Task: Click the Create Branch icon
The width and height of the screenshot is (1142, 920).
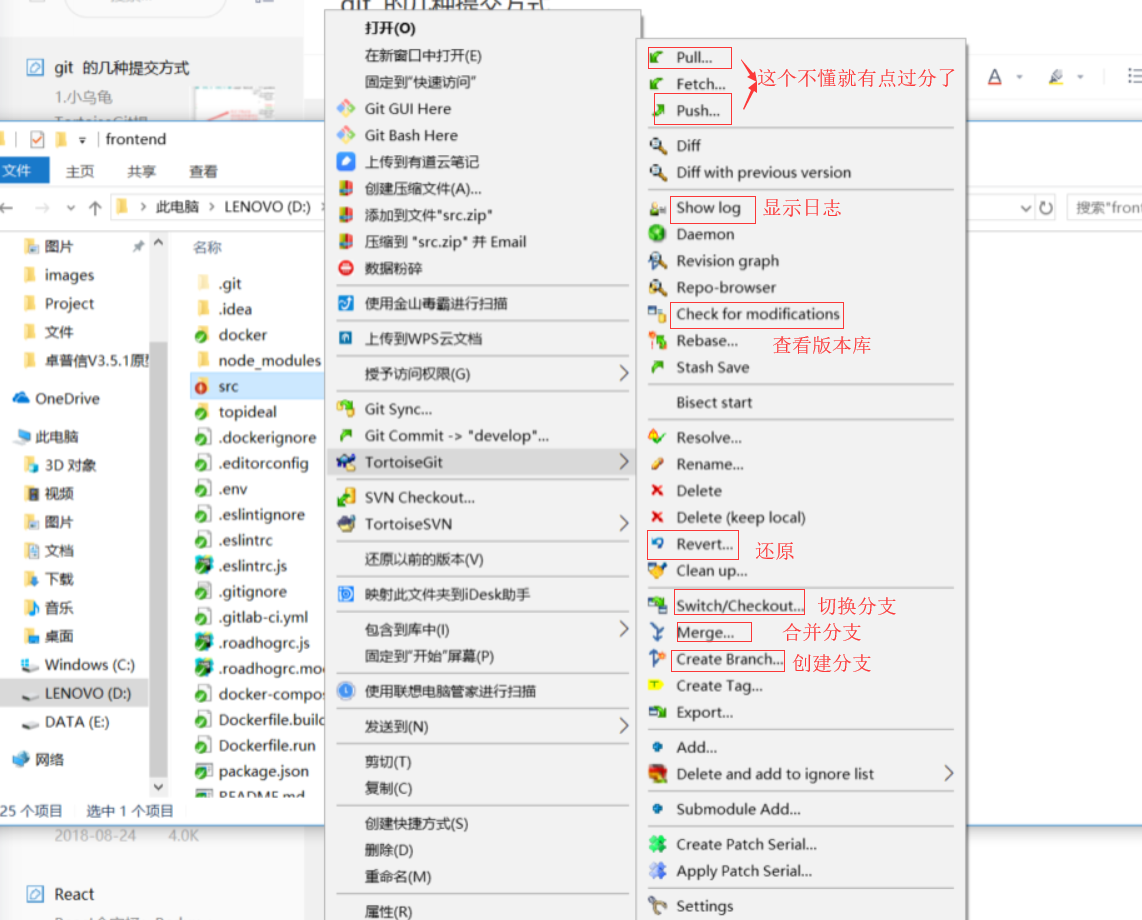Action: coord(658,659)
